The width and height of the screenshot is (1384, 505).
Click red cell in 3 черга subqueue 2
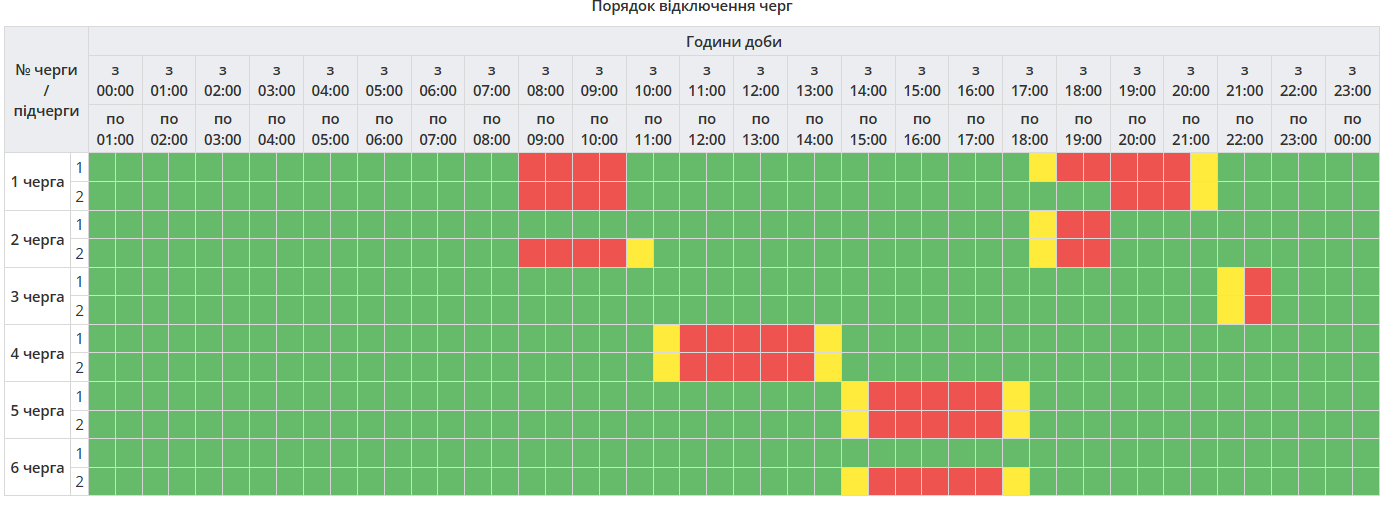(x=1257, y=310)
